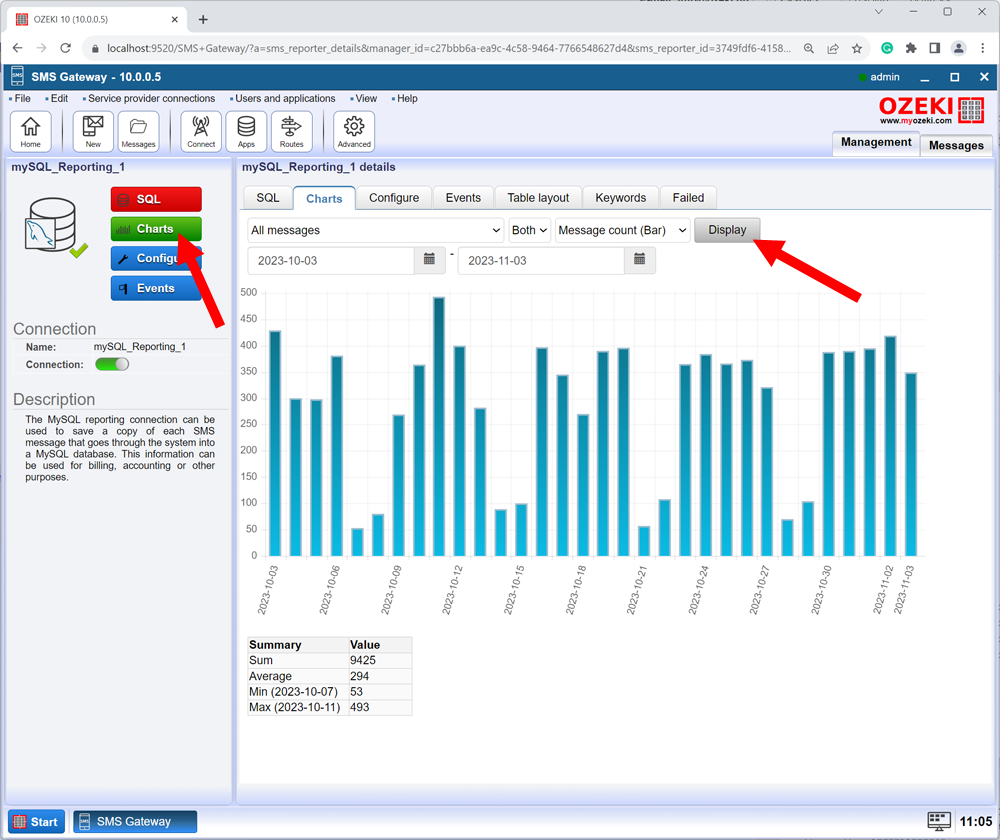This screenshot has height=840, width=1000.
Task: Switch to the Events tab
Action: tap(463, 198)
